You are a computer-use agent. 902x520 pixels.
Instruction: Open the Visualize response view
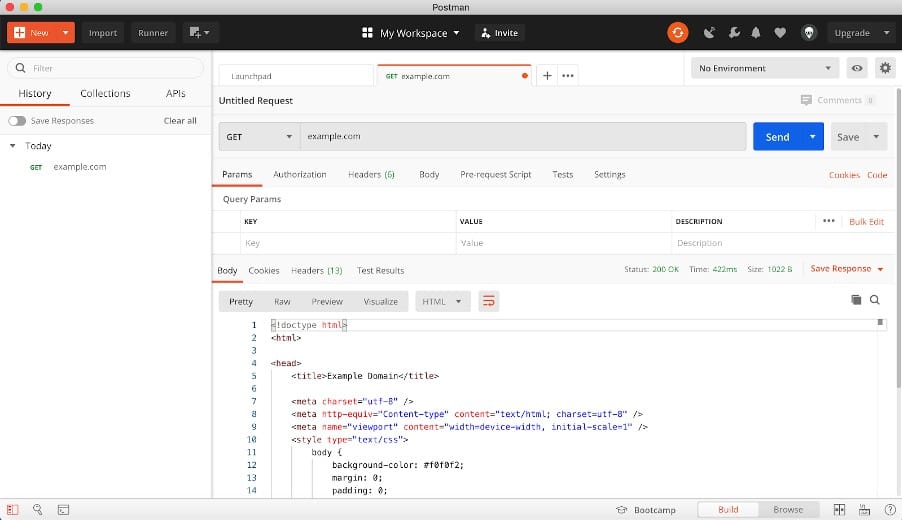pos(380,301)
